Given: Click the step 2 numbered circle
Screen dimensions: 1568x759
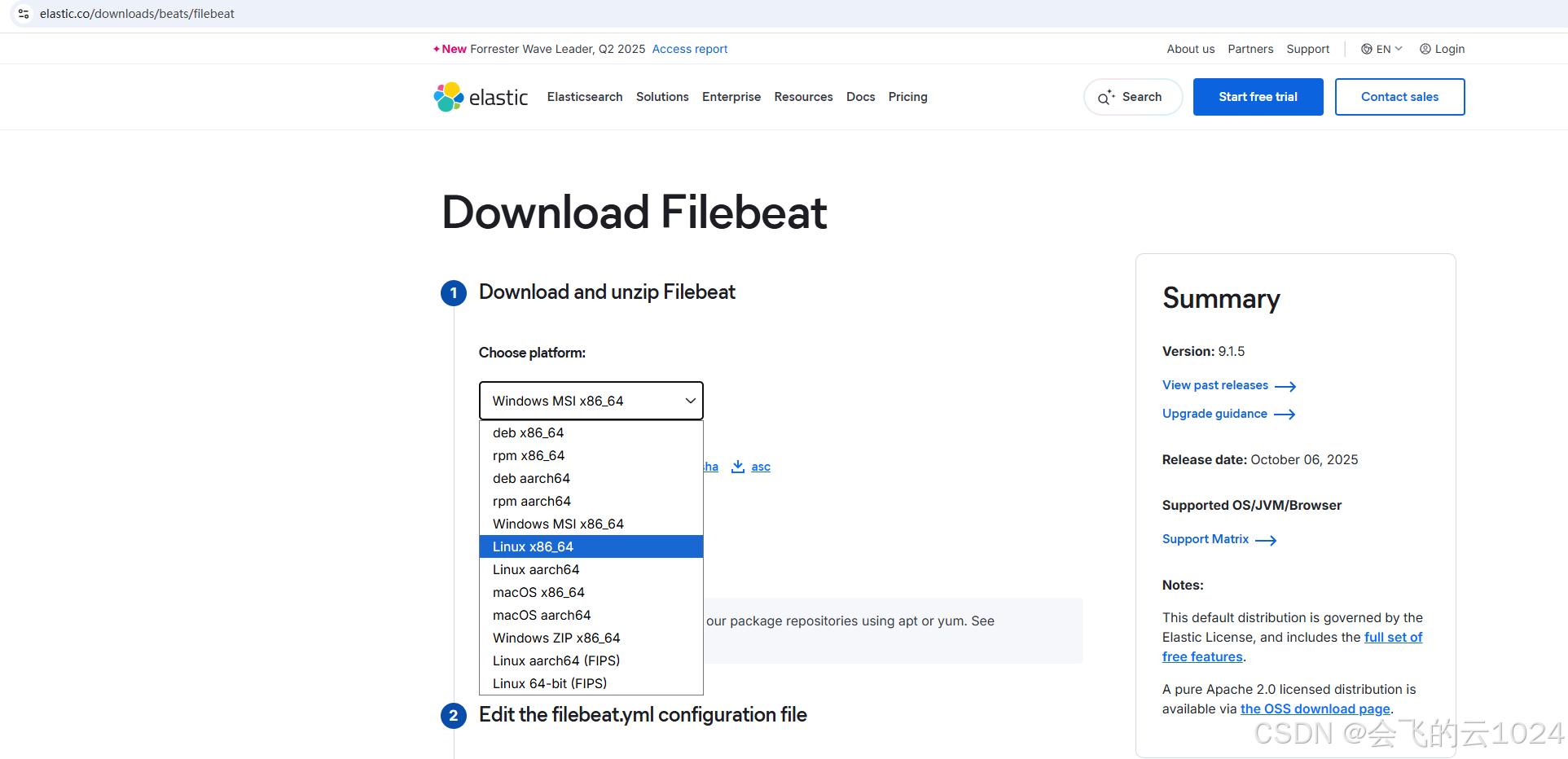Looking at the screenshot, I should click(454, 715).
